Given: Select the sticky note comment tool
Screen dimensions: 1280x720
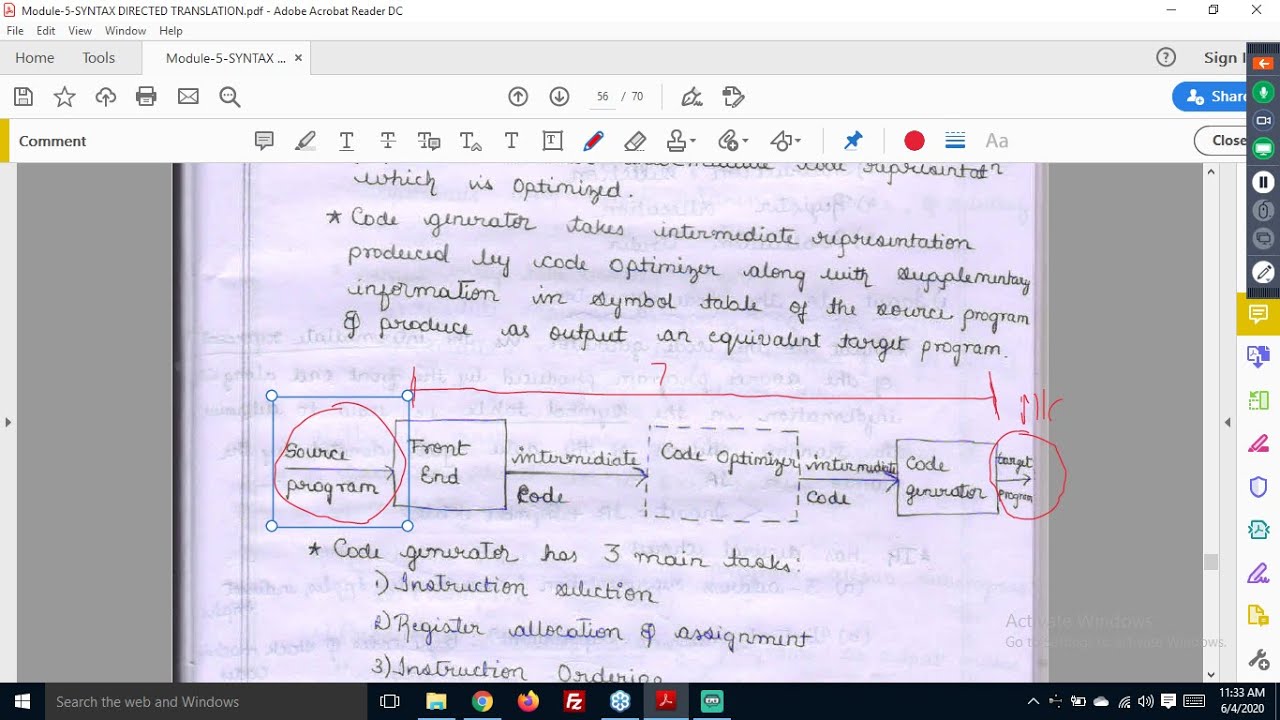Looking at the screenshot, I should (x=264, y=141).
